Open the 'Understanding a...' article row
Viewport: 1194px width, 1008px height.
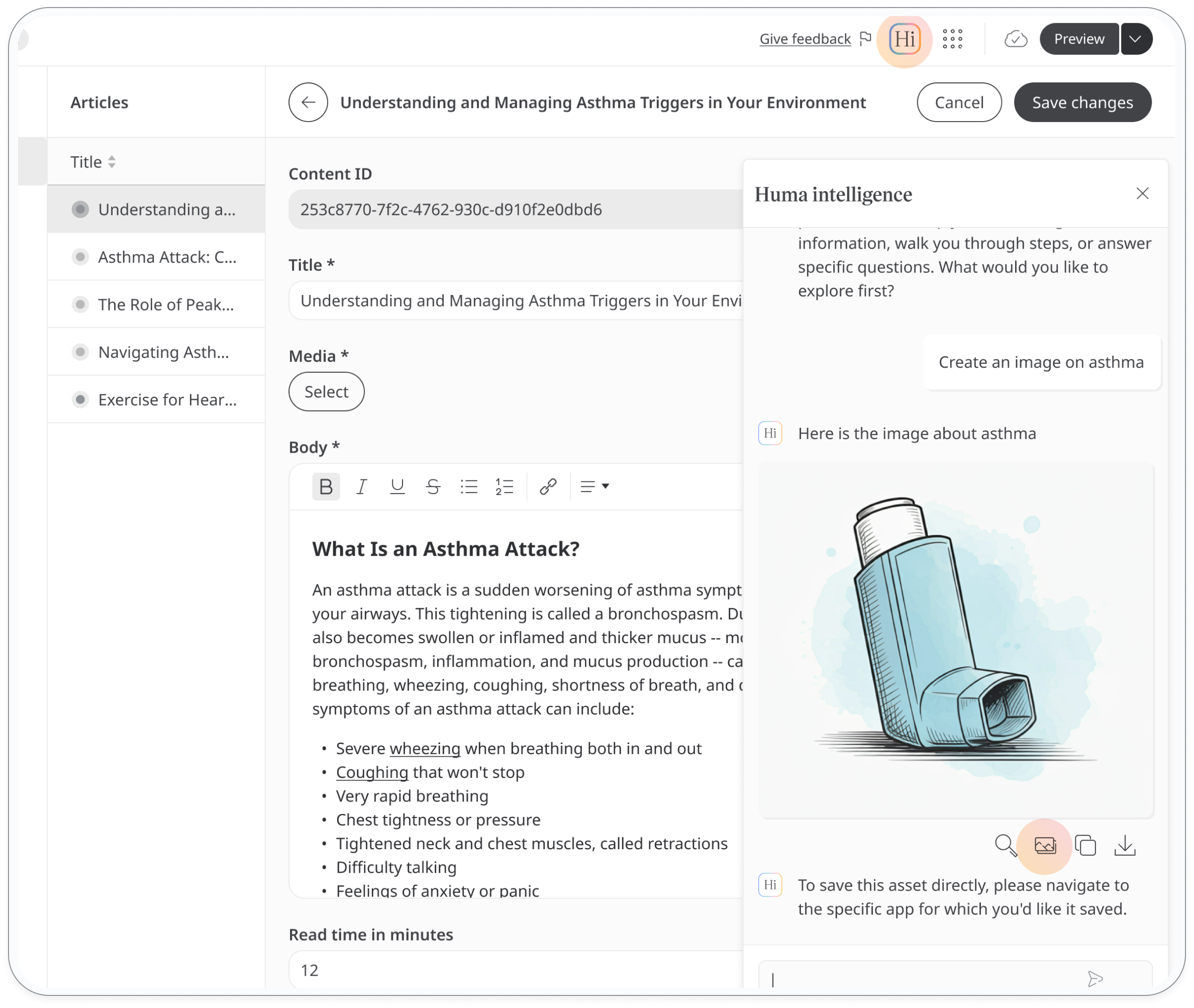coord(156,209)
